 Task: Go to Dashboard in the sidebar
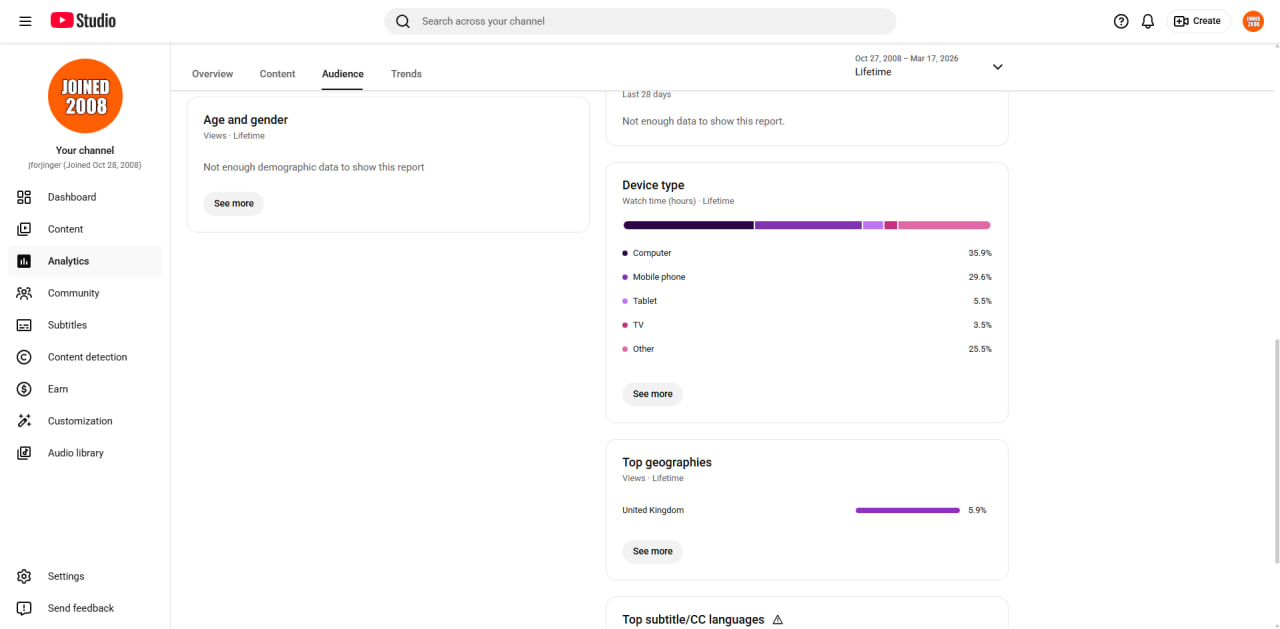(85, 197)
